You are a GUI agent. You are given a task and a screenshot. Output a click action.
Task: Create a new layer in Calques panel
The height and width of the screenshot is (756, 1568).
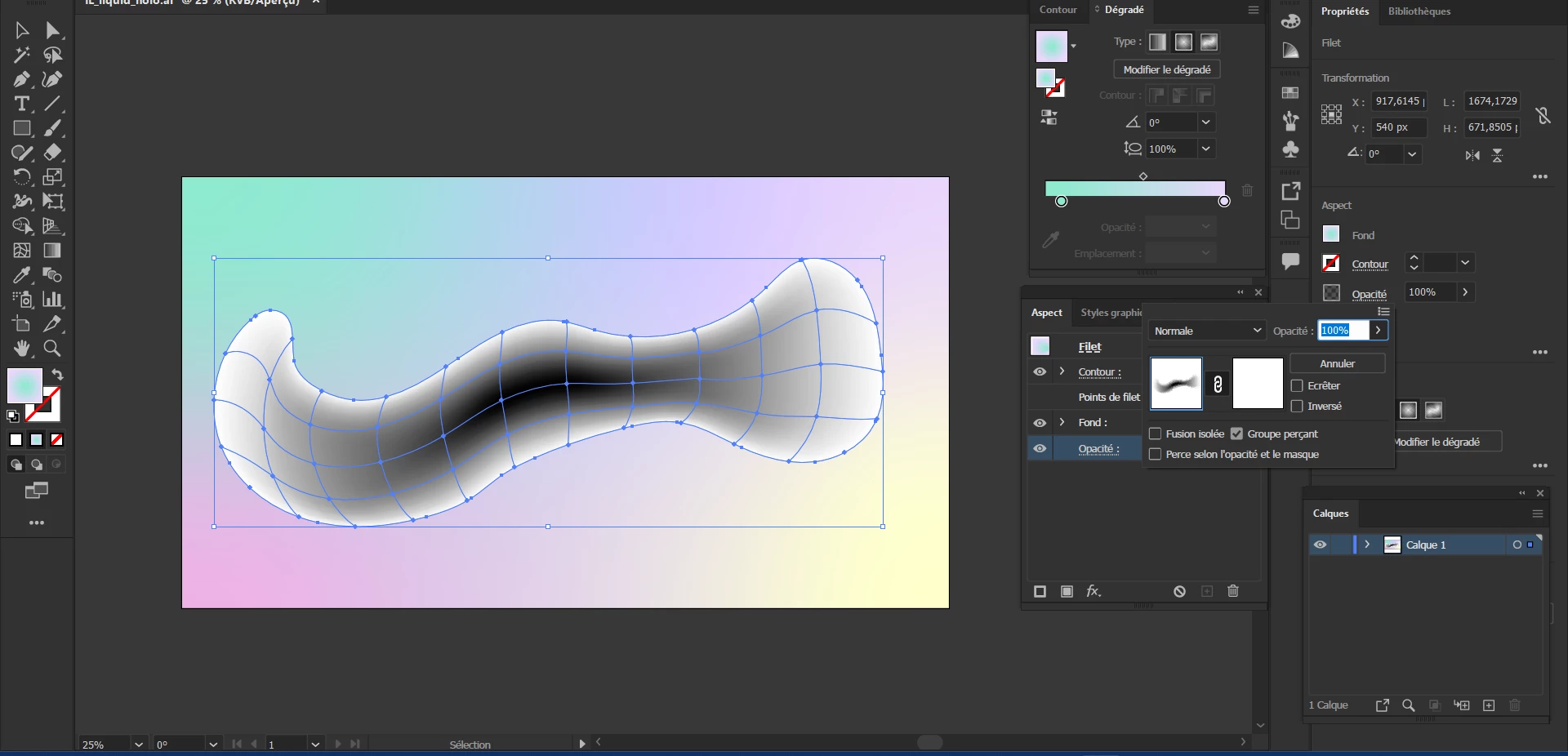pos(1489,705)
